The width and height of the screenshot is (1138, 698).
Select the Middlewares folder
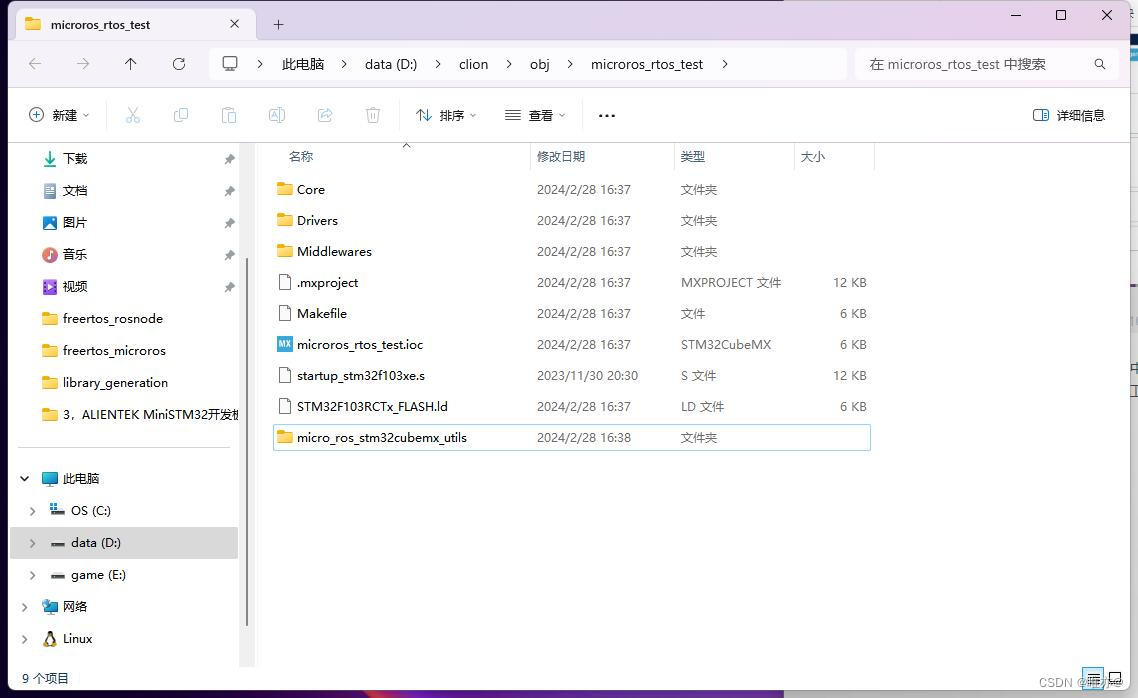pyautogui.click(x=571, y=252)
